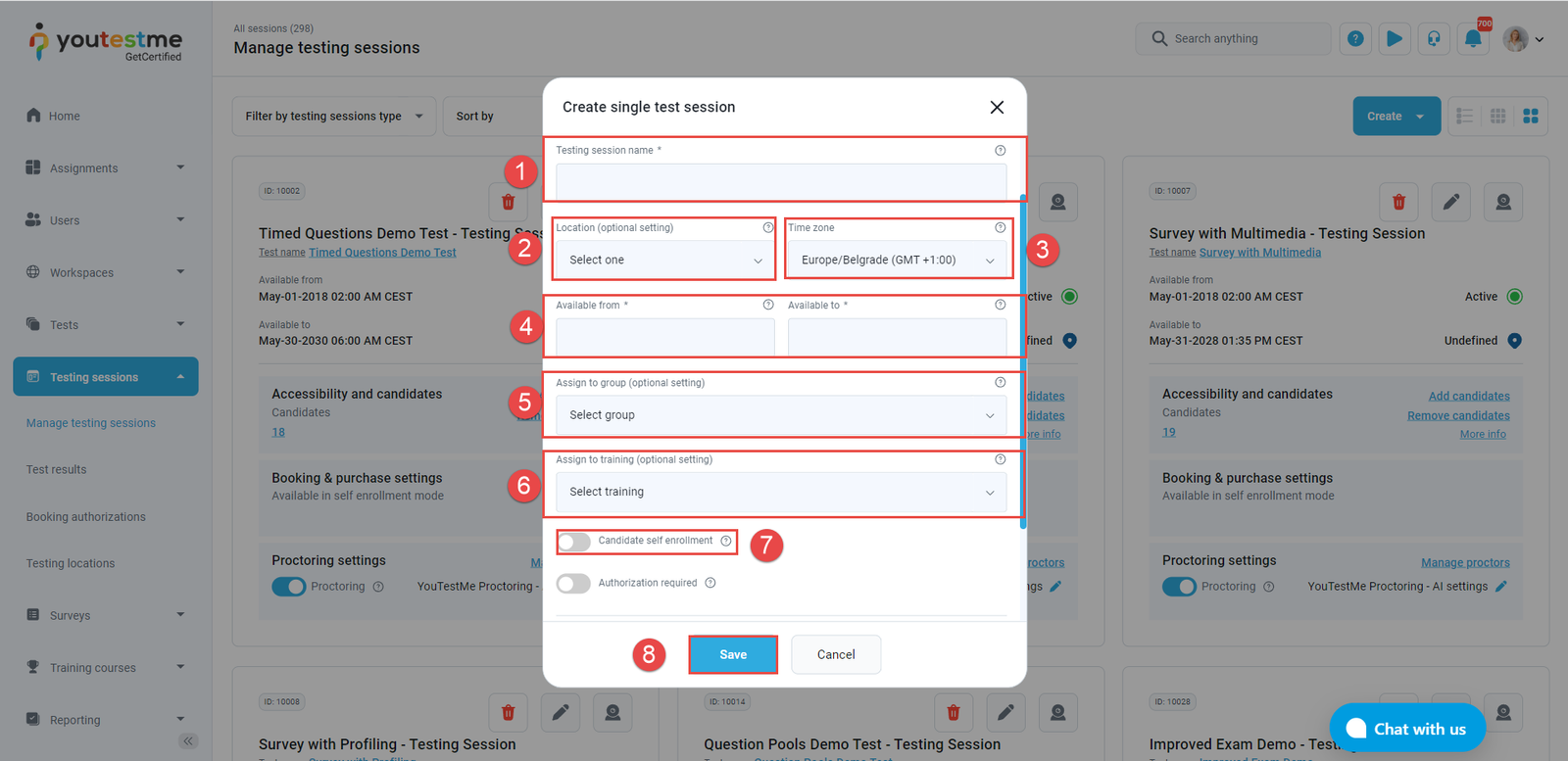Toggle Proctoring on Survey with Multimedia card
This screenshot has height=761, width=1568.
1179,587
